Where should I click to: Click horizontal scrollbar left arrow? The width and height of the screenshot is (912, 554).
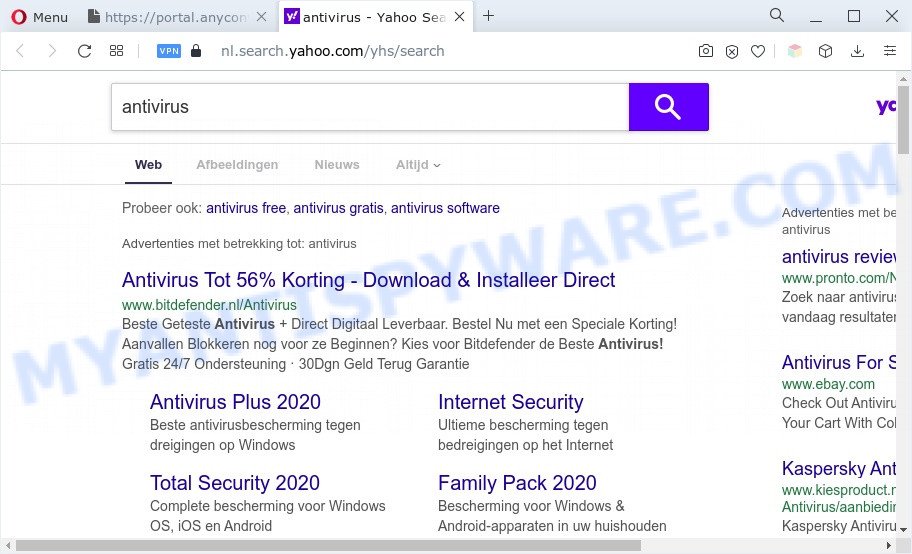click(8, 546)
